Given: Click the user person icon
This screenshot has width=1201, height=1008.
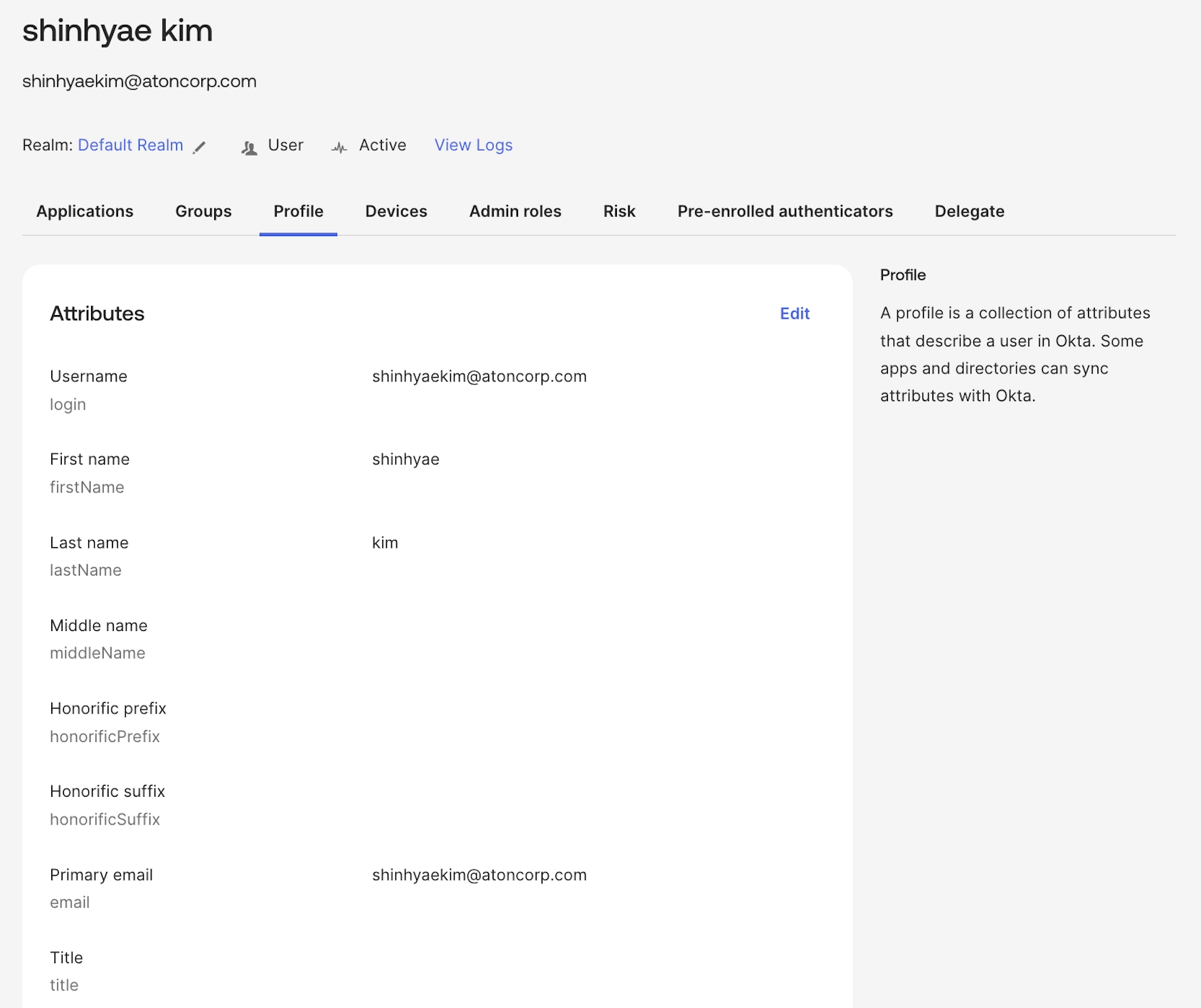Looking at the screenshot, I should point(249,147).
